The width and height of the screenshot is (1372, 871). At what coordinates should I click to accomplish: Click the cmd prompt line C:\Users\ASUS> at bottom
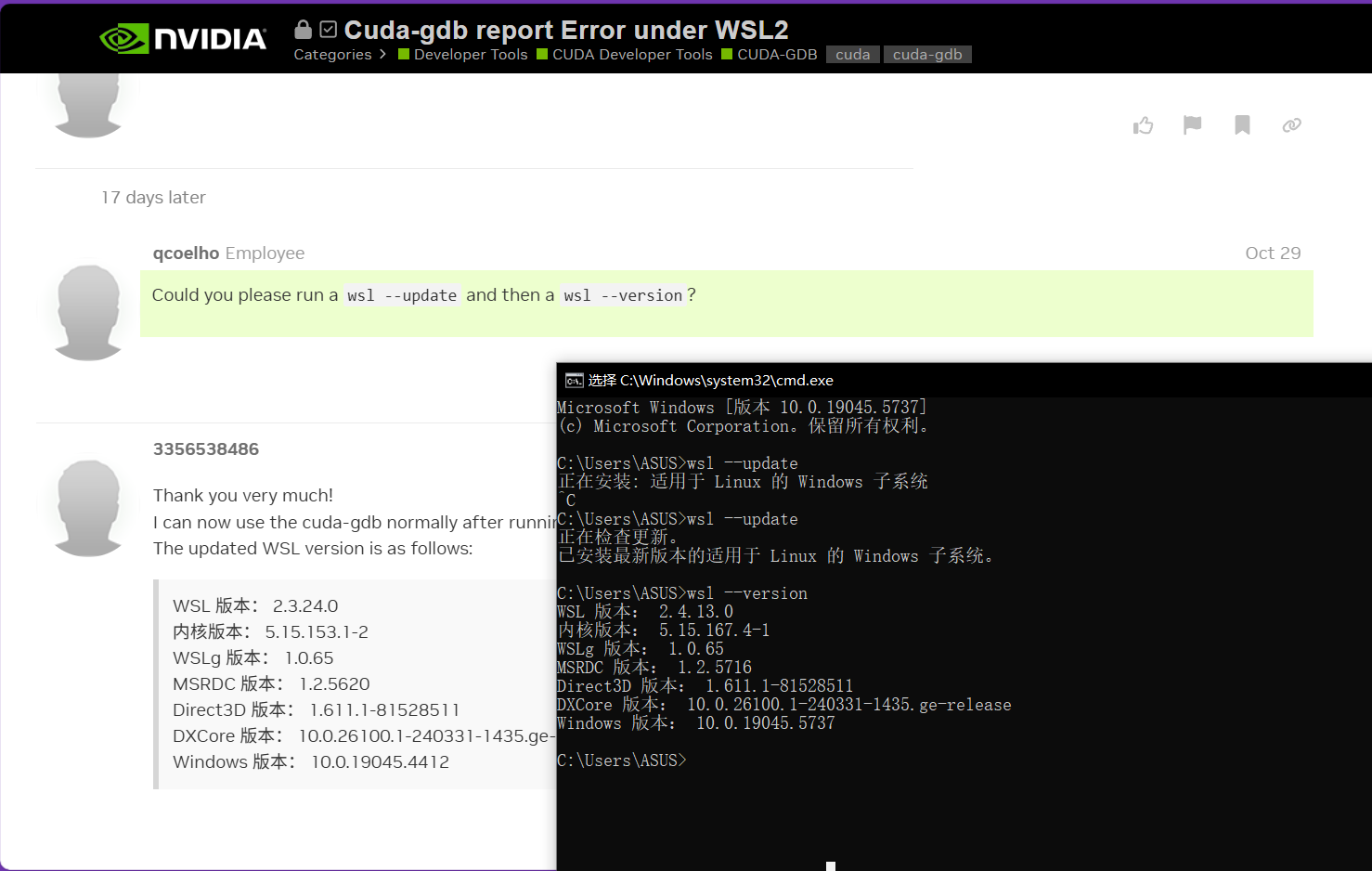[622, 760]
